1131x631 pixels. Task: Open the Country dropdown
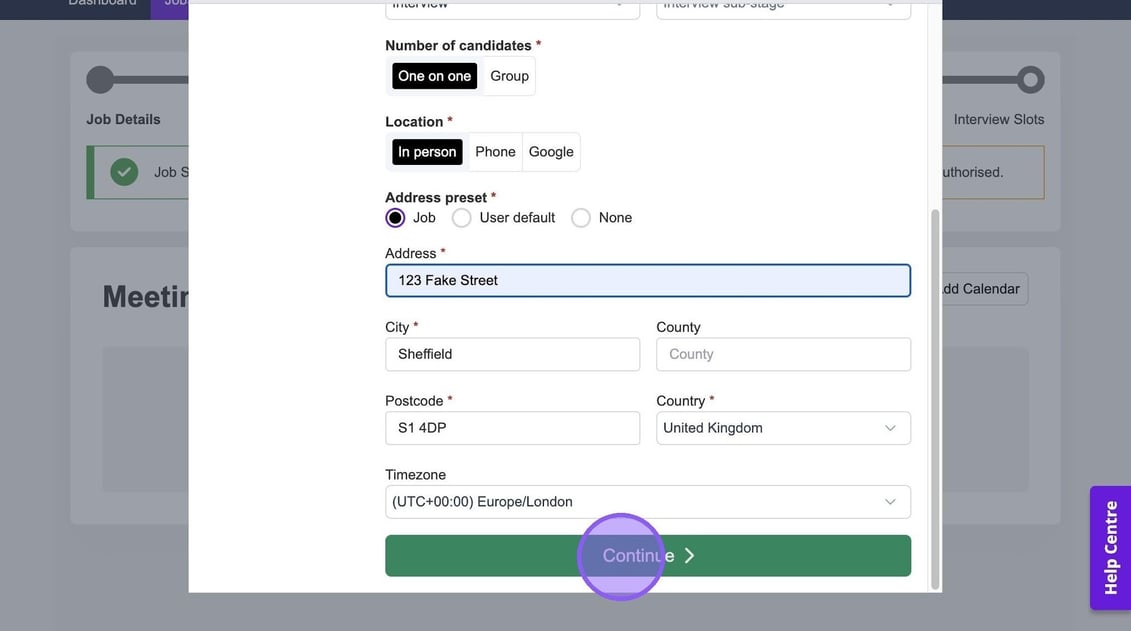point(783,428)
